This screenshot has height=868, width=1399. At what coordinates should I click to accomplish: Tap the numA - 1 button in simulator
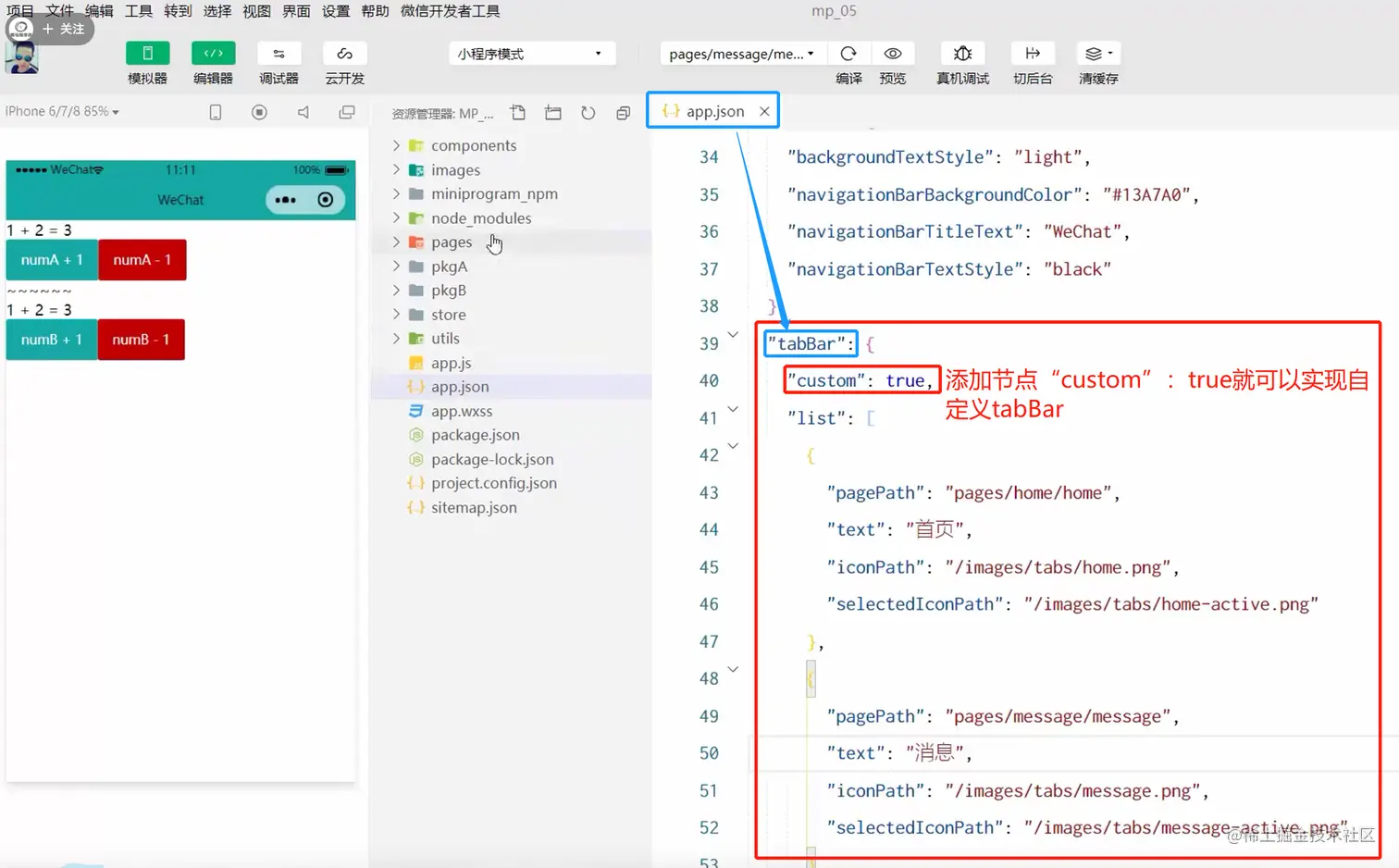[142, 260]
